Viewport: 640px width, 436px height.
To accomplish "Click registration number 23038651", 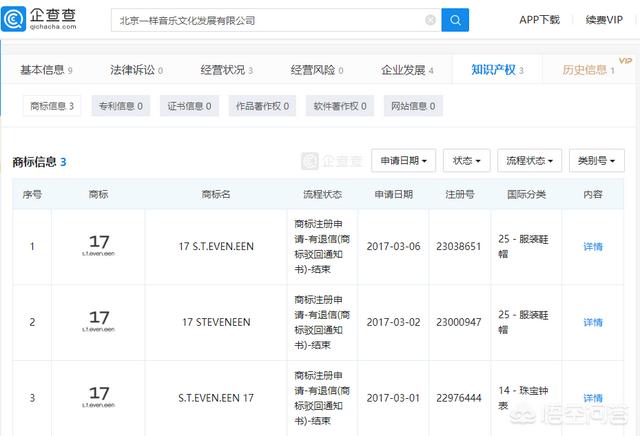I will (x=459, y=247).
